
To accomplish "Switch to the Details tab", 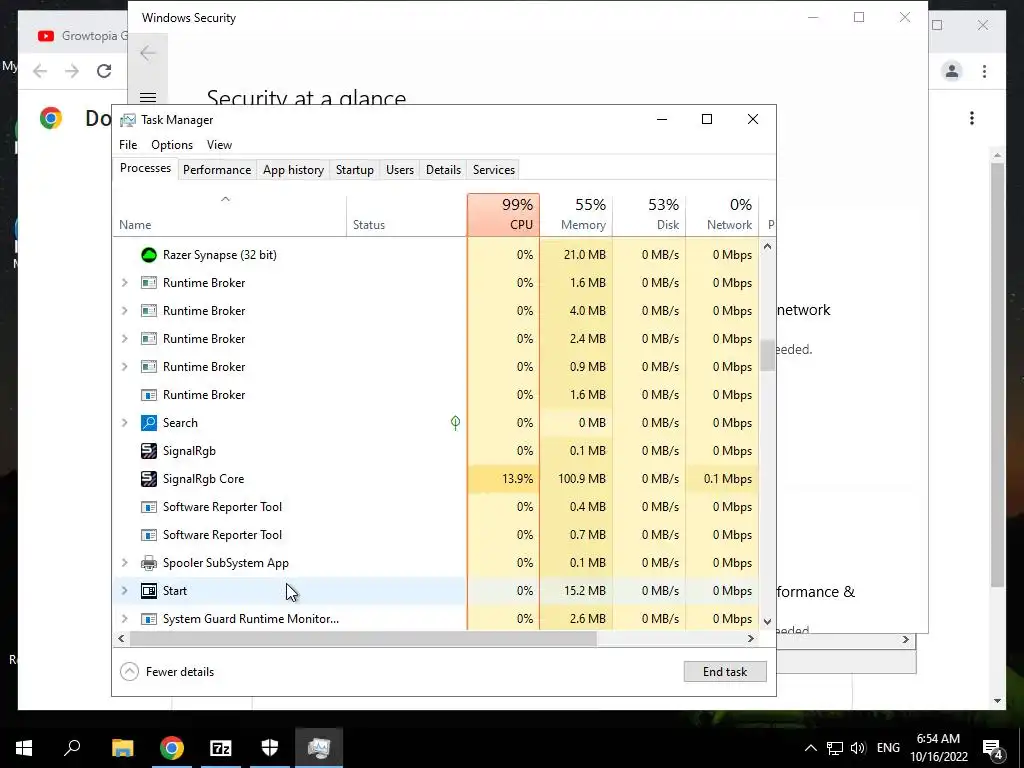I will (x=443, y=170).
